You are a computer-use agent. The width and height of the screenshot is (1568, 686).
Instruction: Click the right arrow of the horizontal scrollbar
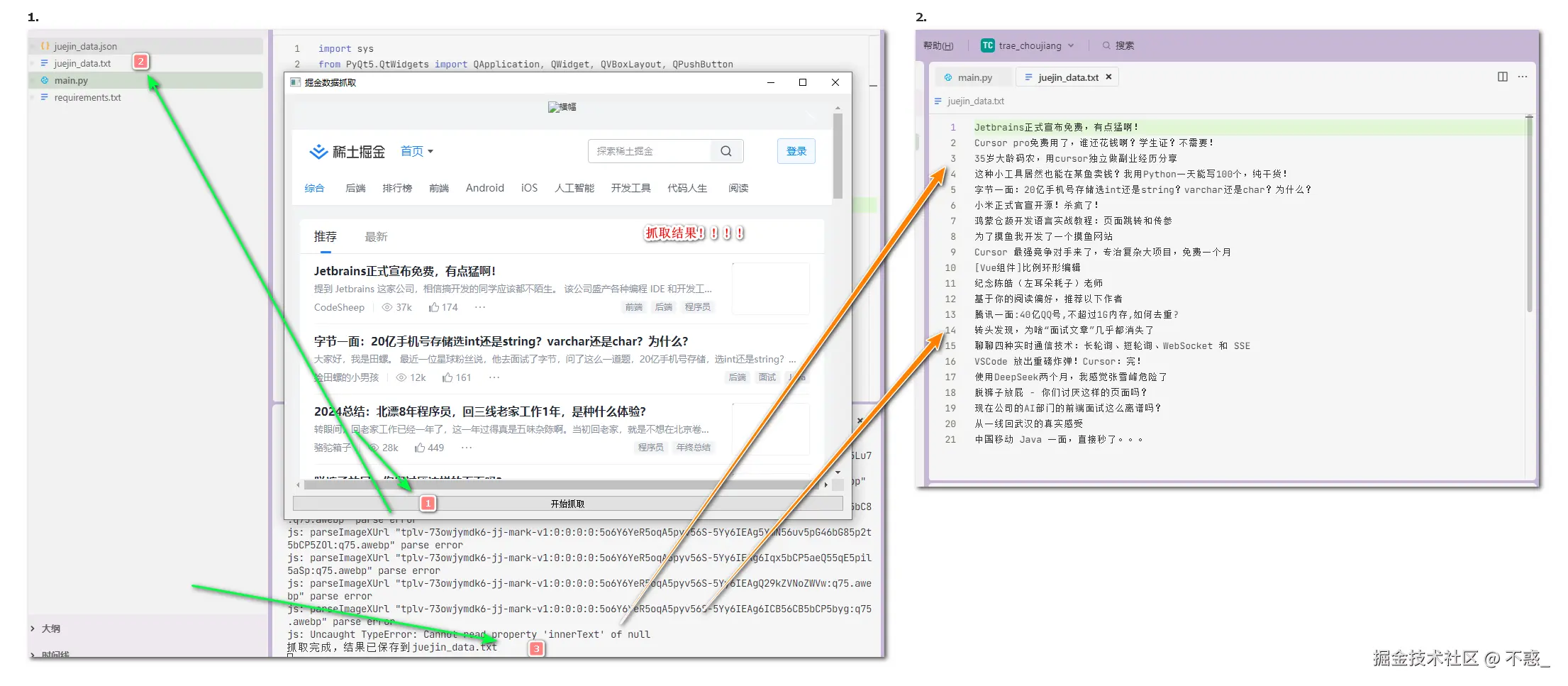(825, 485)
